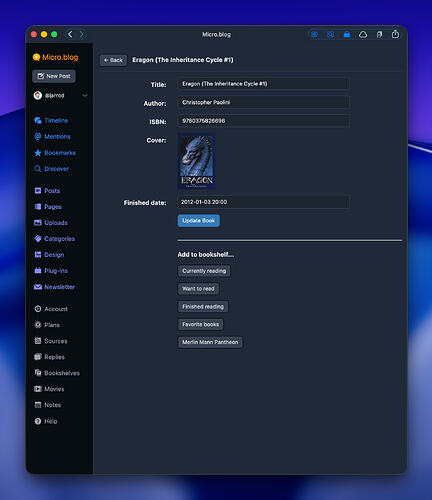Viewport: 432px width, 500px height.
Task: Go back with the browser back arrow
Action: 70,34
